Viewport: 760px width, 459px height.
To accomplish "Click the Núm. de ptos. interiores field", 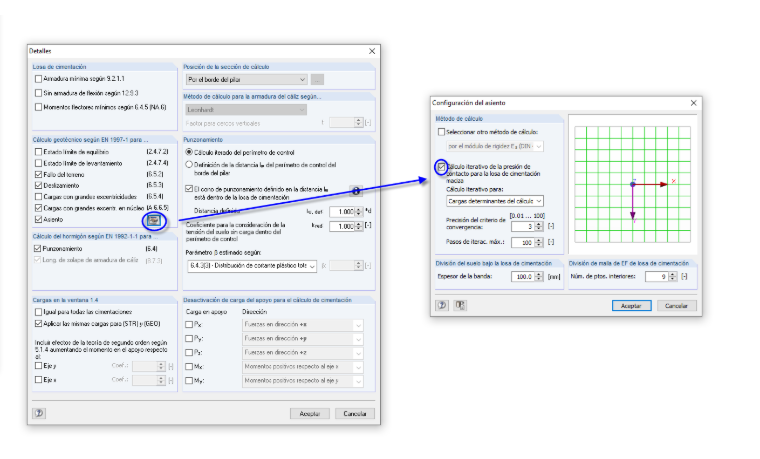I will [657, 277].
